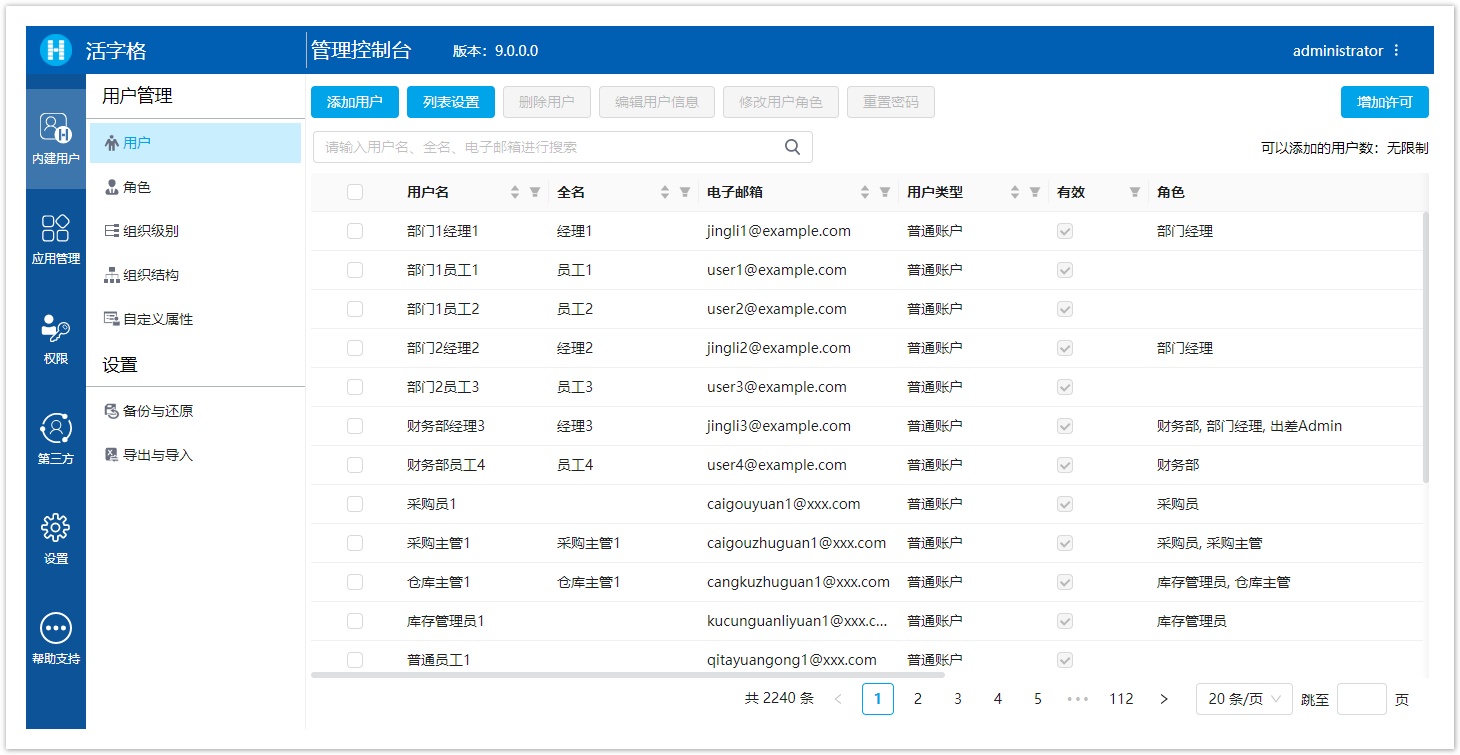Open the 应用管理 sidebar section
This screenshot has height=755, width=1460.
tap(56, 239)
